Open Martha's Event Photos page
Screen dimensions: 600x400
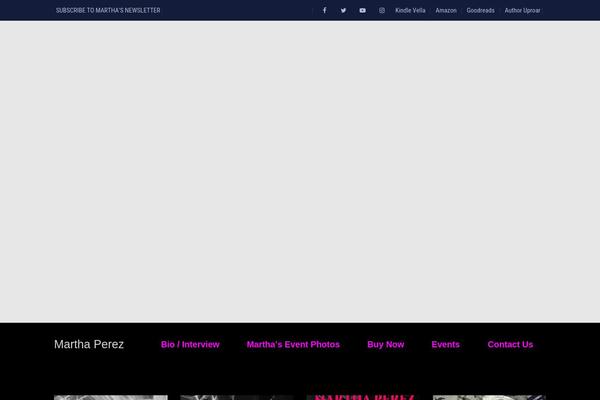pos(293,344)
